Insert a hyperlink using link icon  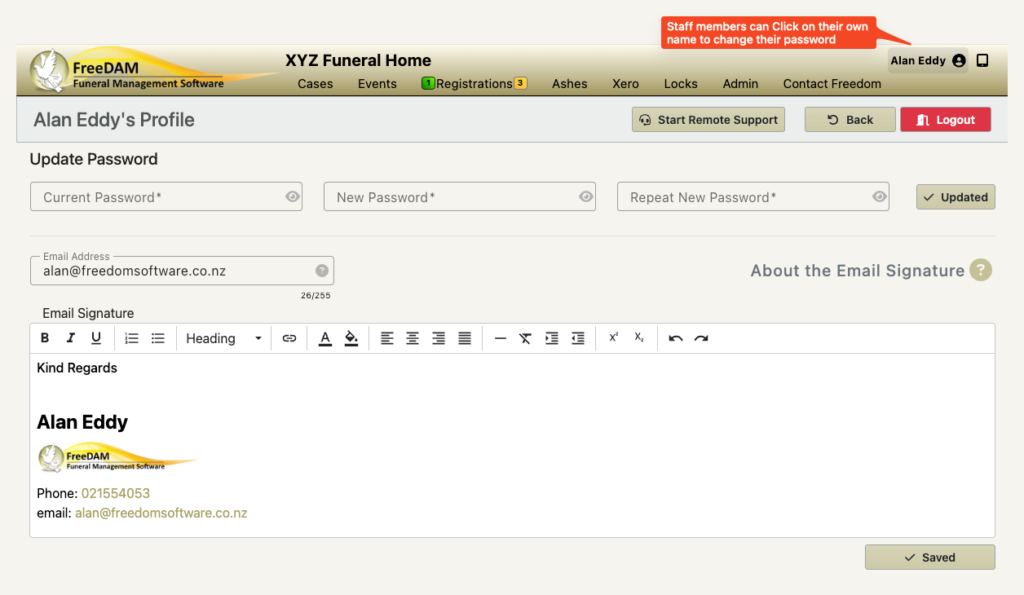pos(289,338)
